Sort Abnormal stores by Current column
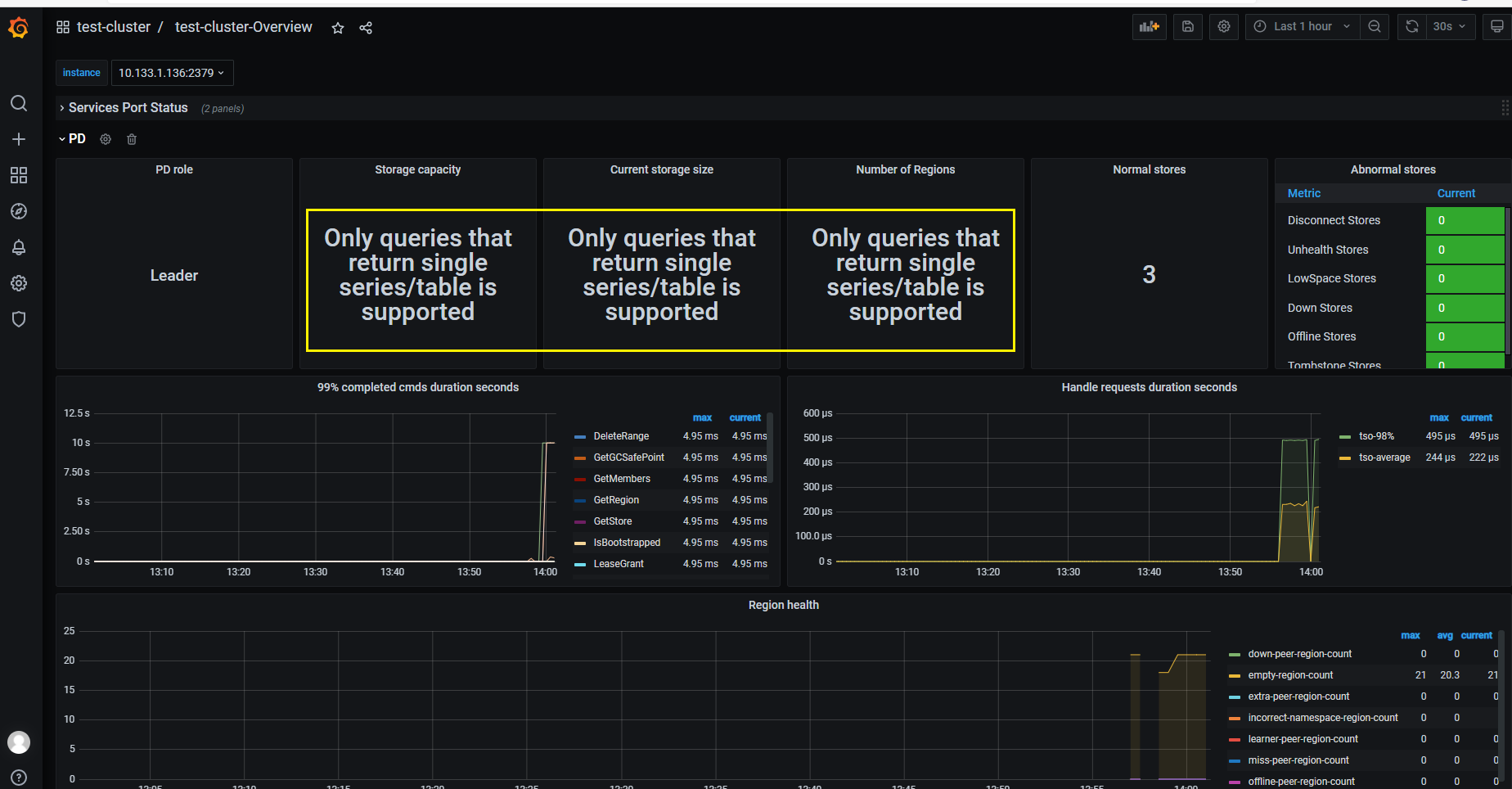 (1456, 193)
